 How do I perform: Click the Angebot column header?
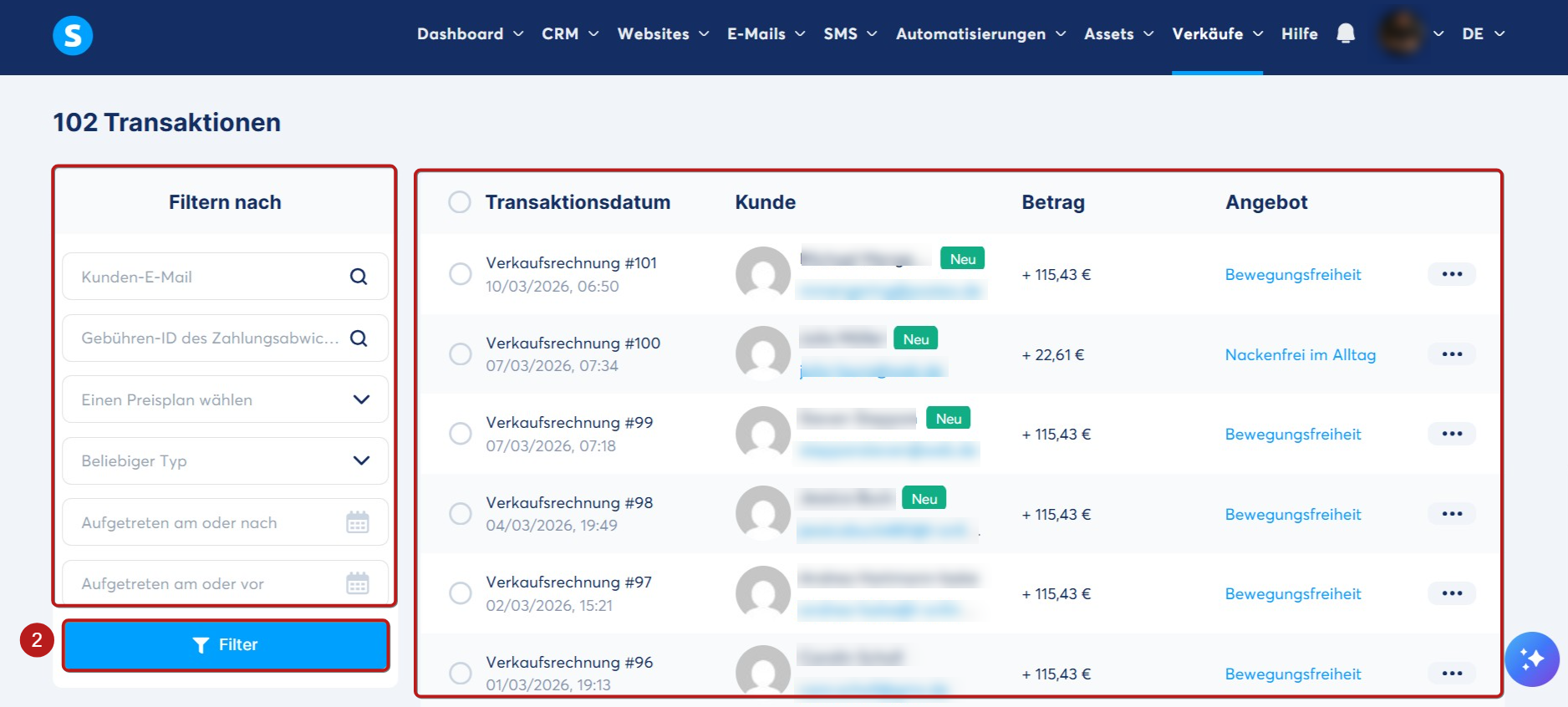(1266, 202)
